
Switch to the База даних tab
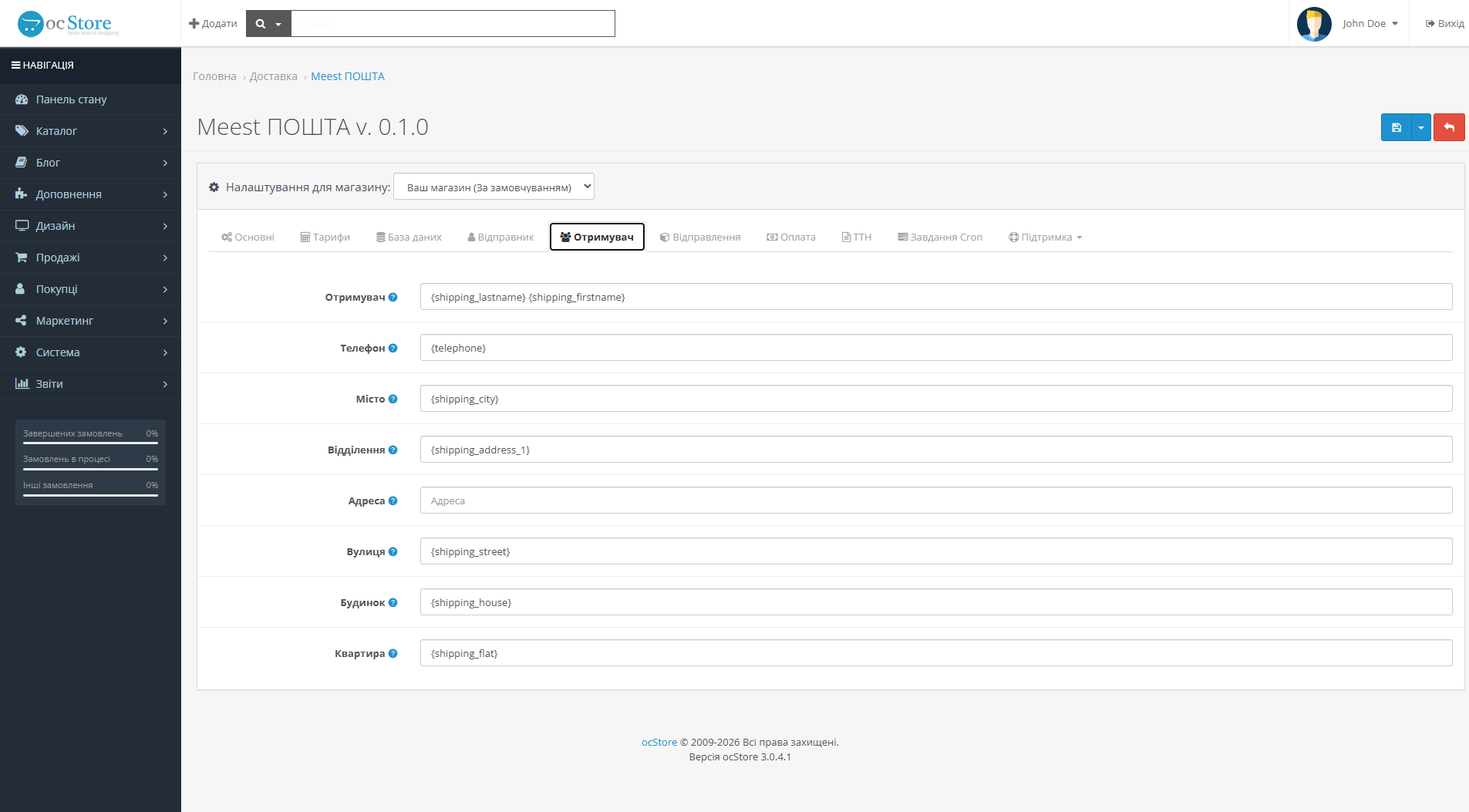pos(409,238)
